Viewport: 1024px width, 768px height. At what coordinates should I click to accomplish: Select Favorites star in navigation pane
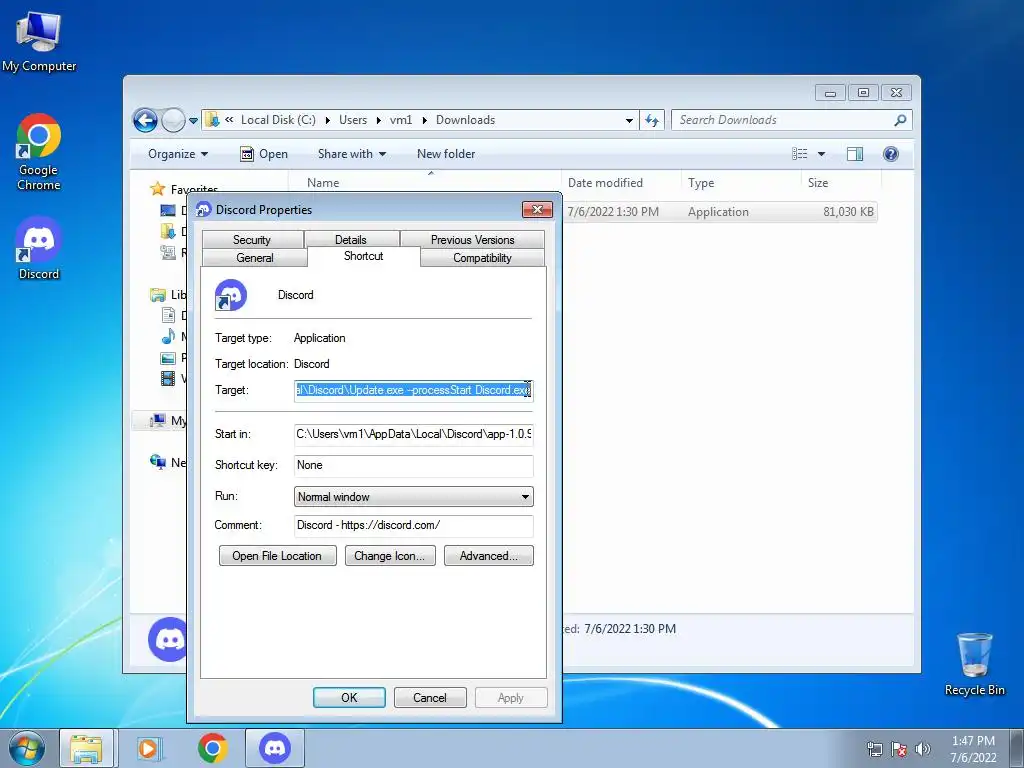[157, 189]
